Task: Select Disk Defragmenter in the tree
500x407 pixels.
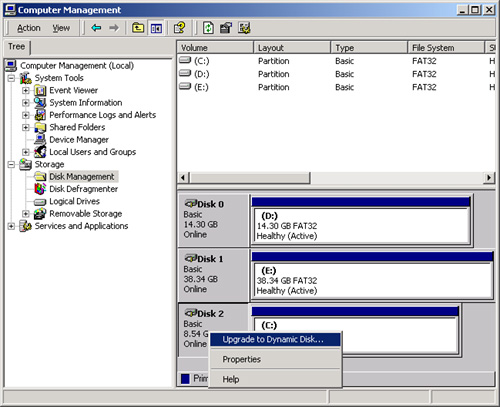Action: [84, 189]
